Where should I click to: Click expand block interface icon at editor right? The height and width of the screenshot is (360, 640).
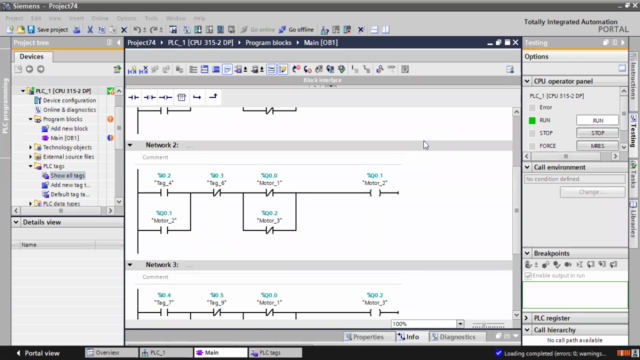[x=510, y=69]
